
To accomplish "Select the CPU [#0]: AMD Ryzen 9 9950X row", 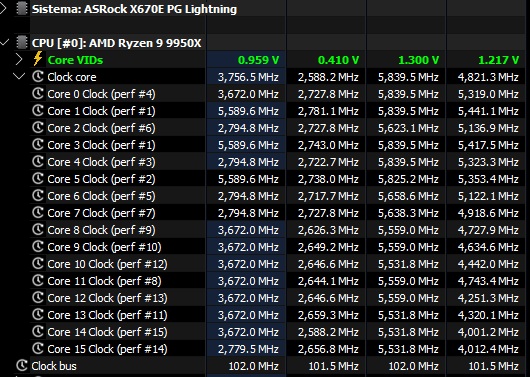I will pos(265,43).
